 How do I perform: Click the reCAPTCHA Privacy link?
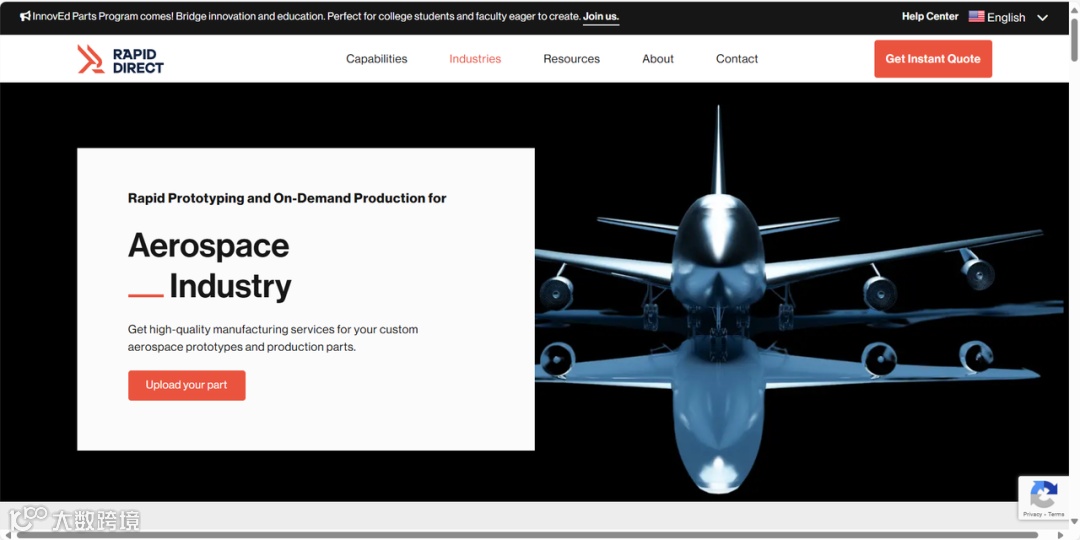click(1032, 515)
